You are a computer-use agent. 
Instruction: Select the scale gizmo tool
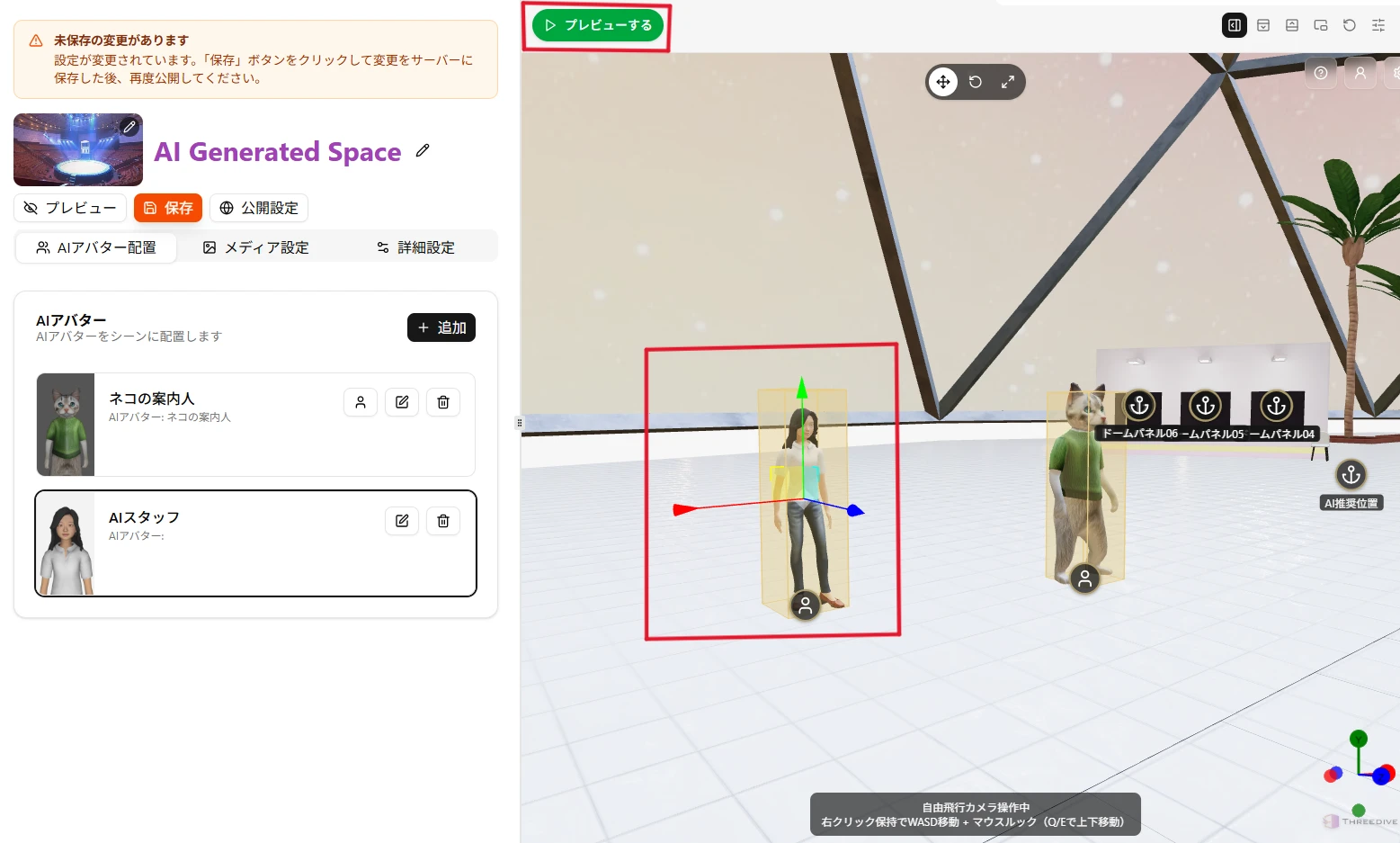point(1008,82)
